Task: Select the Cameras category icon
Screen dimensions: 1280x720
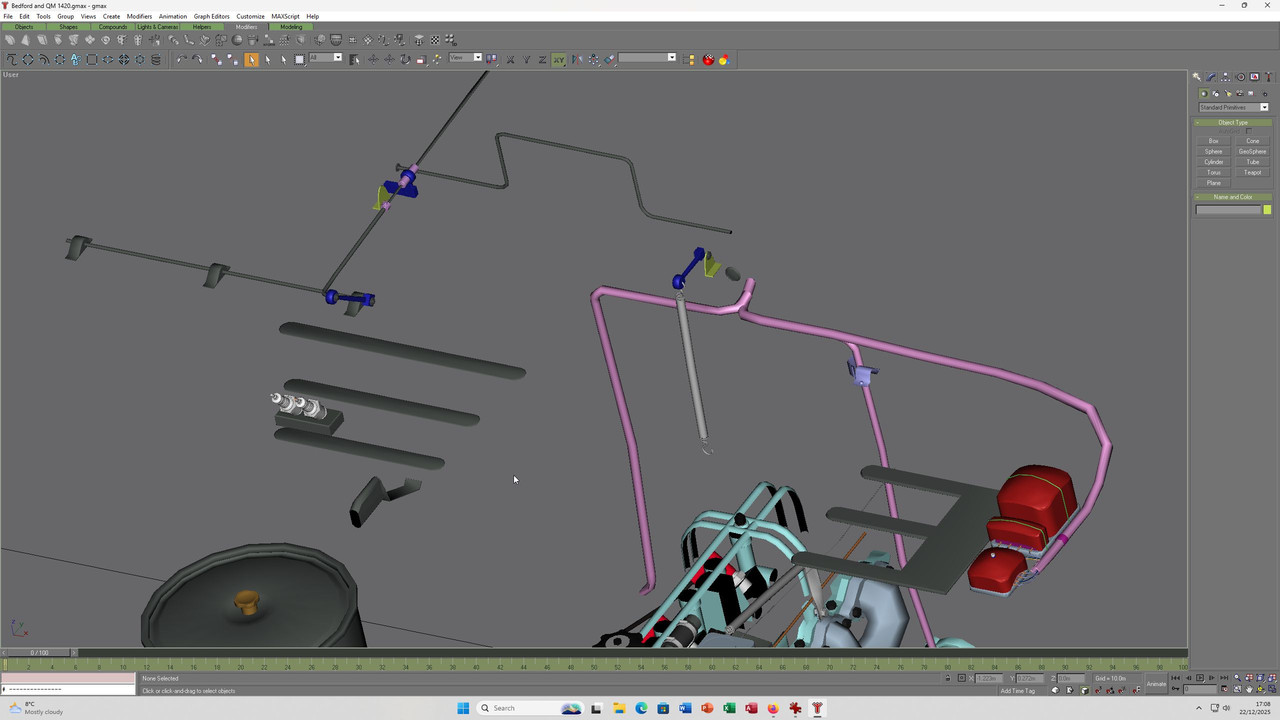Action: pyautogui.click(x=1239, y=94)
